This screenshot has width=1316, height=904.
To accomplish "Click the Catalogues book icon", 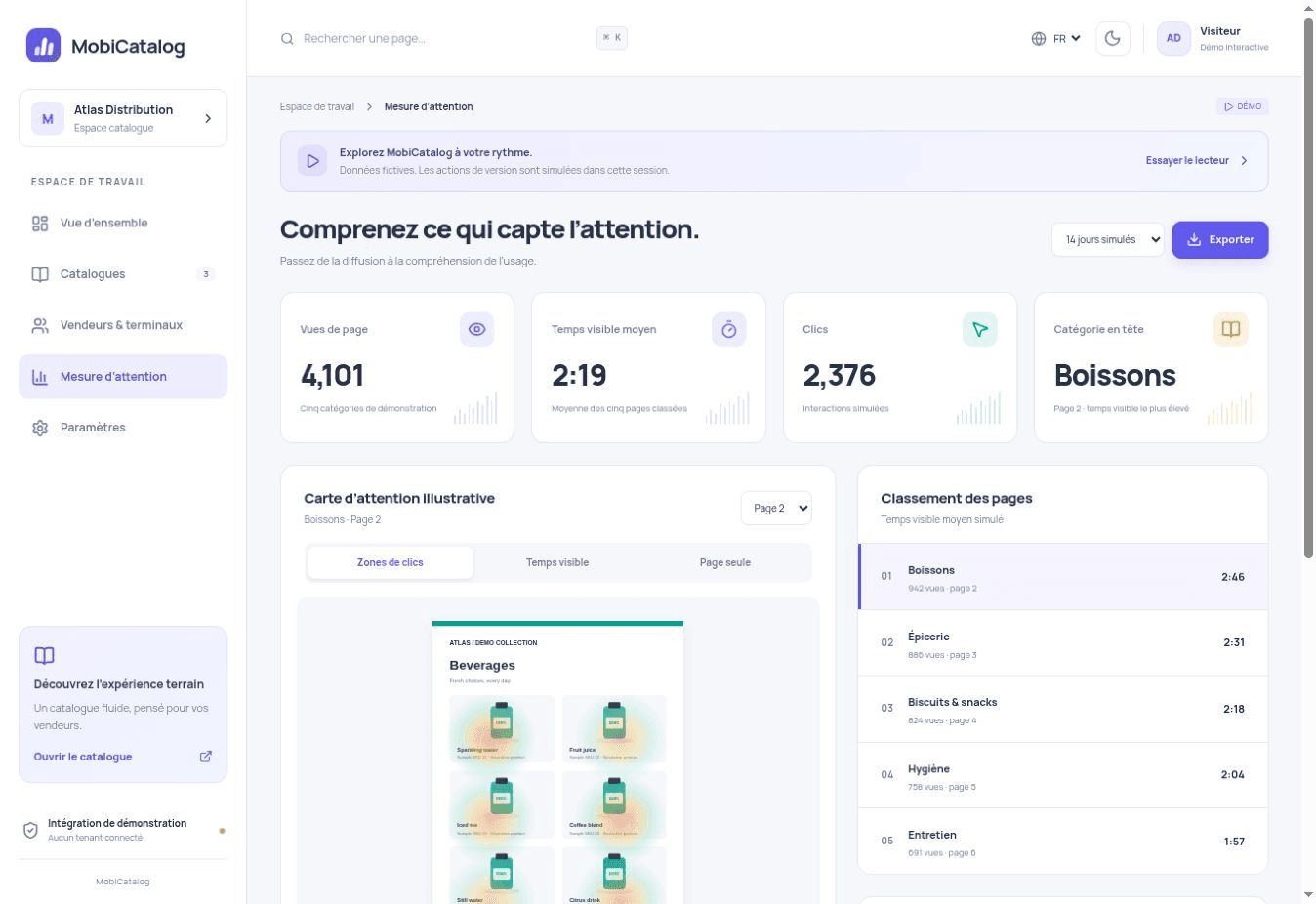I will click(x=40, y=274).
